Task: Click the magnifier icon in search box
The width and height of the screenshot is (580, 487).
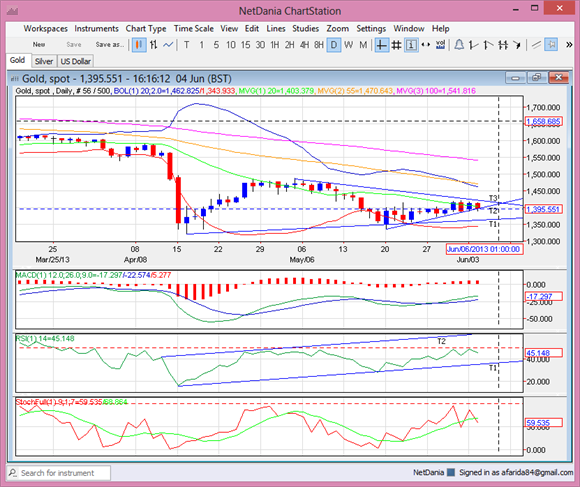Action: pos(13,473)
